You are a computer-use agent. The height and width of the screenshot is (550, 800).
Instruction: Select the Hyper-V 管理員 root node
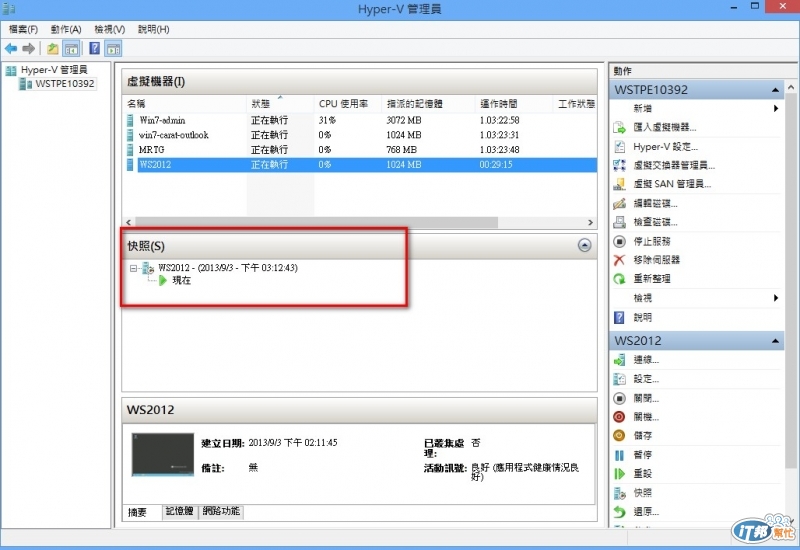point(54,70)
